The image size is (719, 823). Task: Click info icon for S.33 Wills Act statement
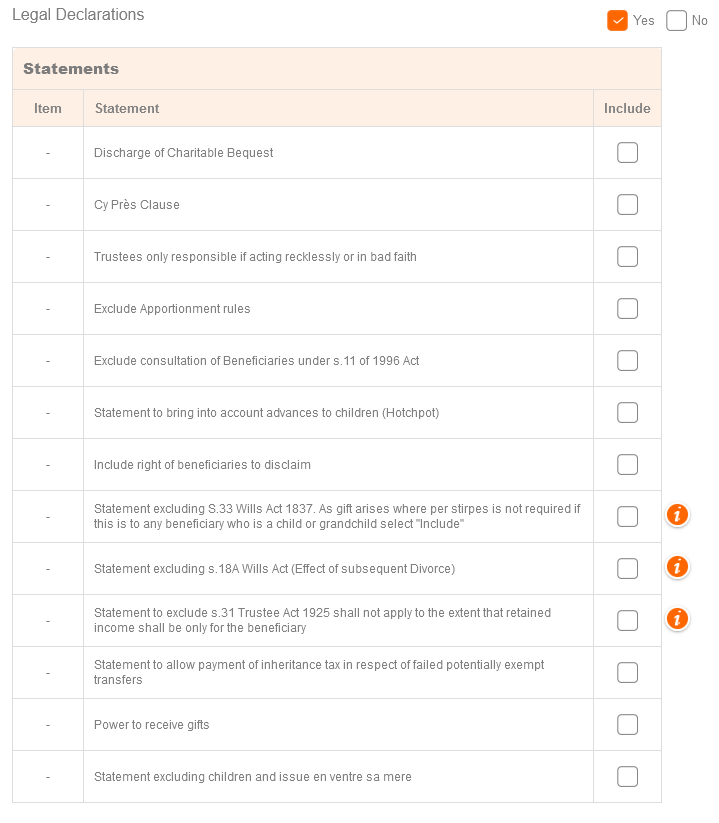(x=677, y=516)
